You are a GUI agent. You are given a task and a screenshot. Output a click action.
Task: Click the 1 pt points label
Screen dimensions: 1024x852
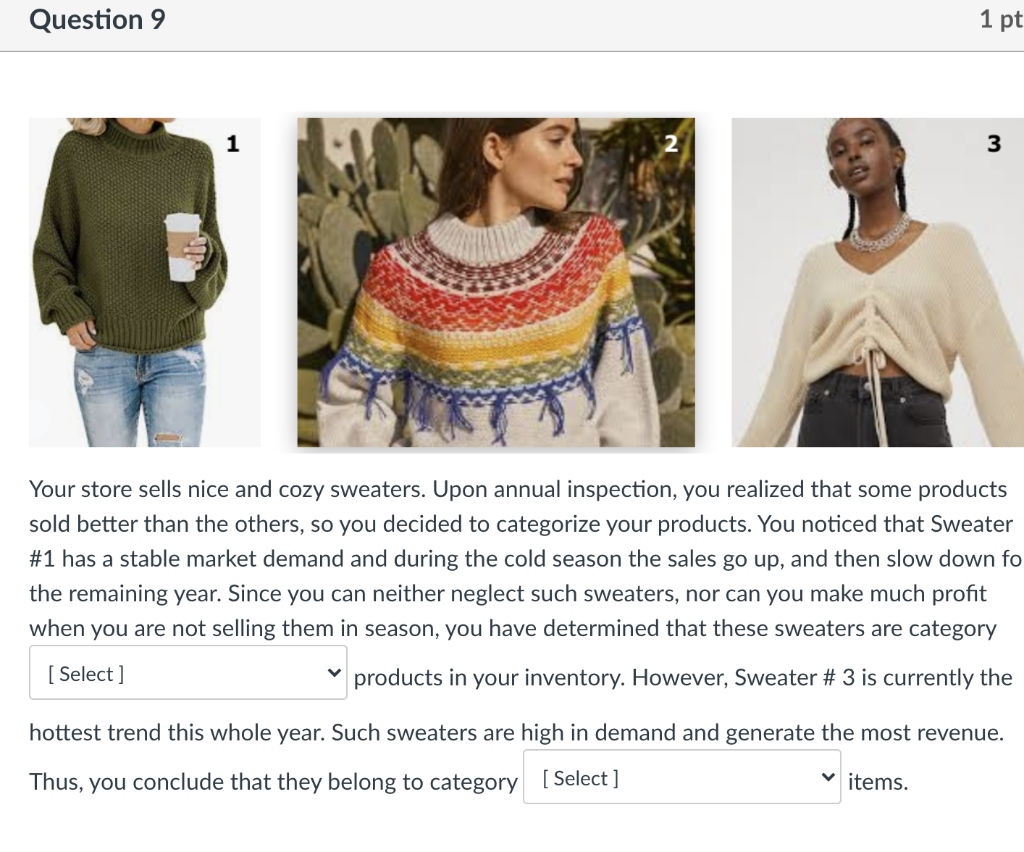coord(999,19)
